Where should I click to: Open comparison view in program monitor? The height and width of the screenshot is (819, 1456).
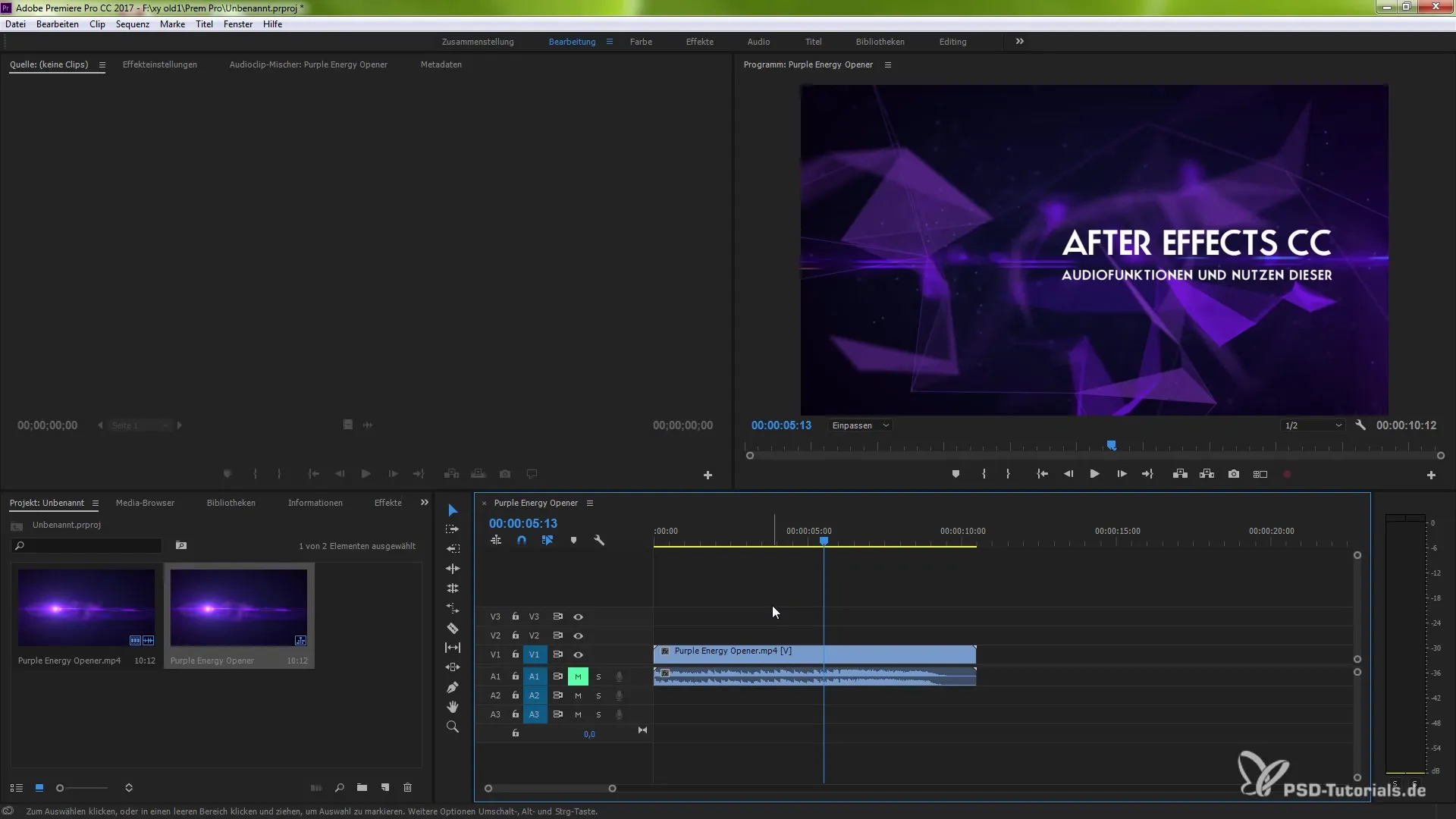point(1260,474)
